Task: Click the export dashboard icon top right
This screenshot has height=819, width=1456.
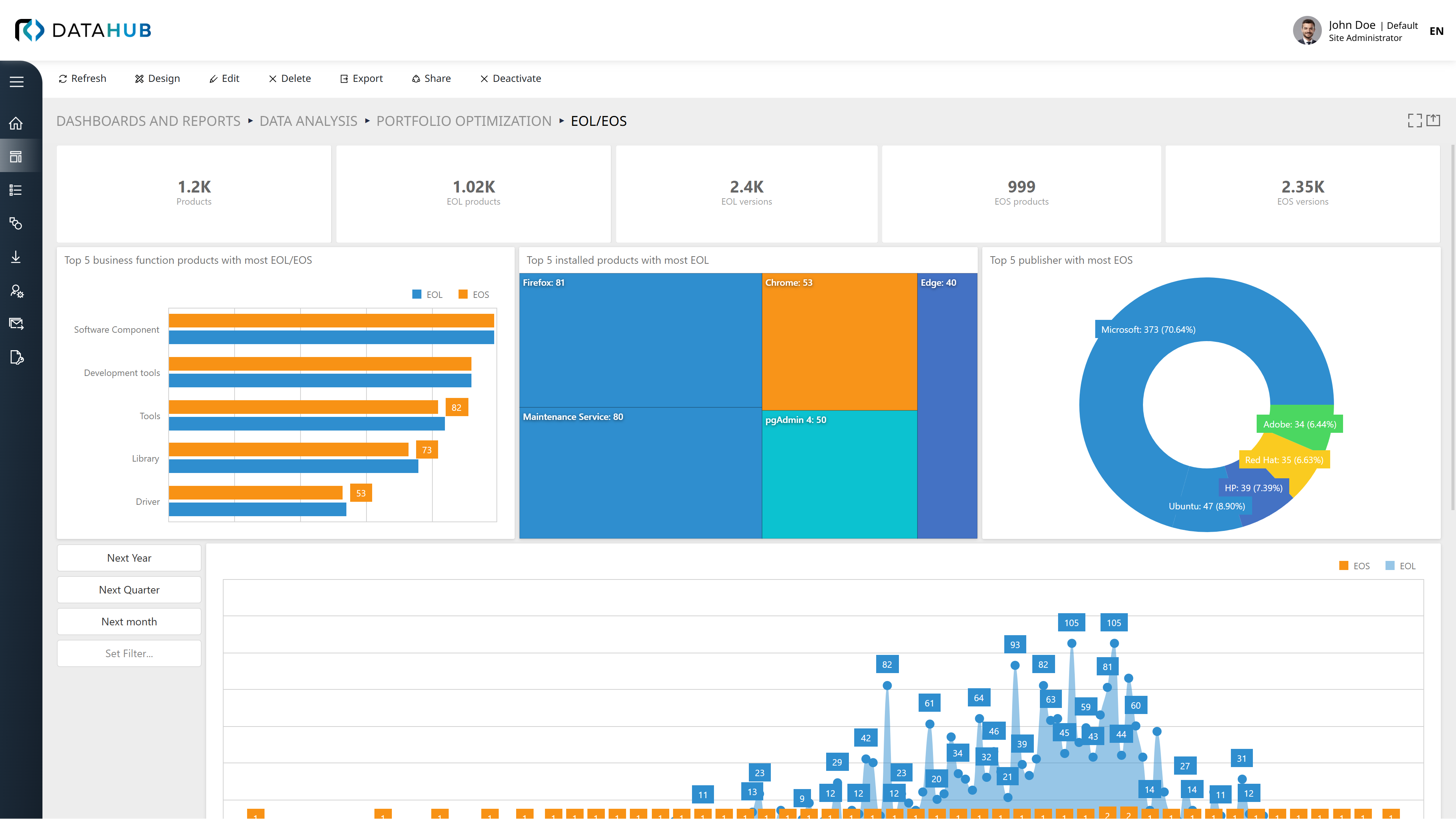Action: point(1433,121)
